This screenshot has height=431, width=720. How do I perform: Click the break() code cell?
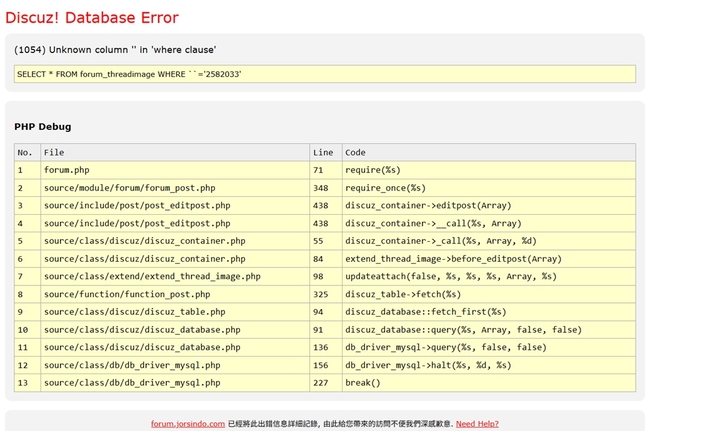489,383
